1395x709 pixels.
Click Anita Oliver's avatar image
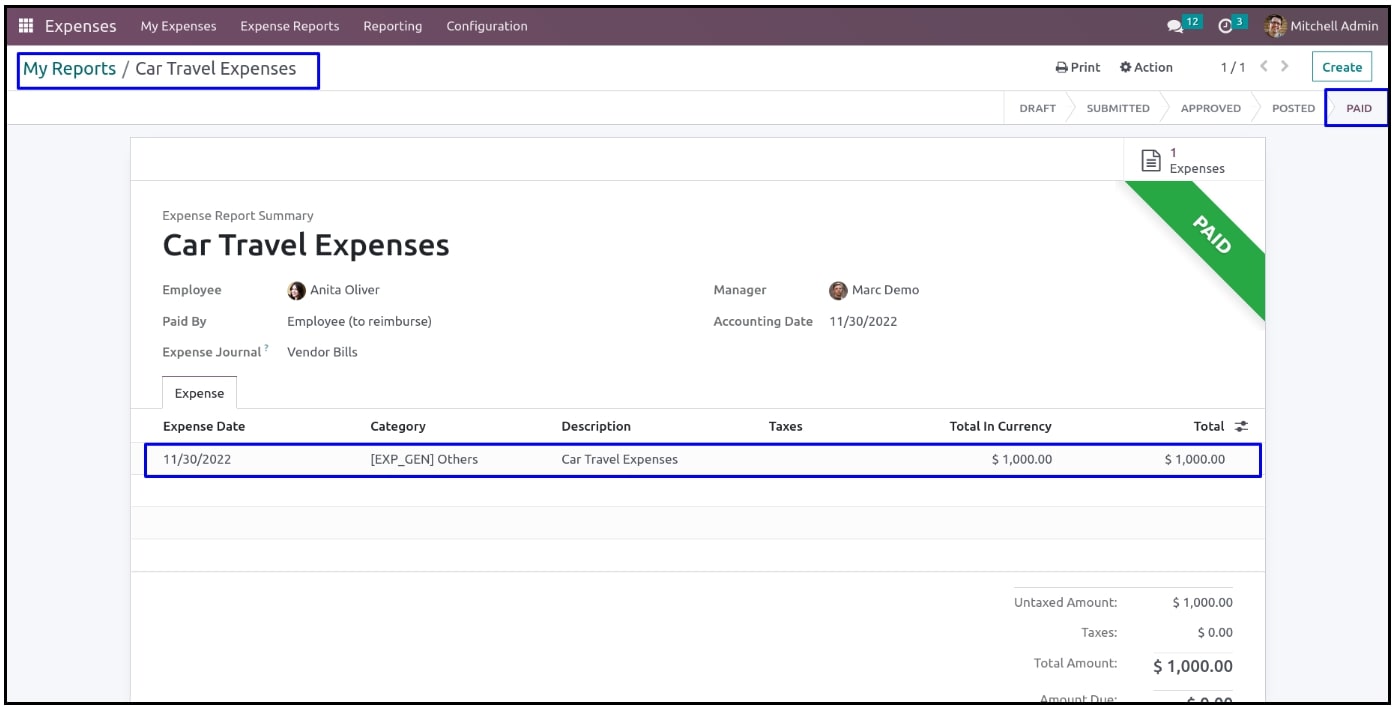click(x=296, y=291)
